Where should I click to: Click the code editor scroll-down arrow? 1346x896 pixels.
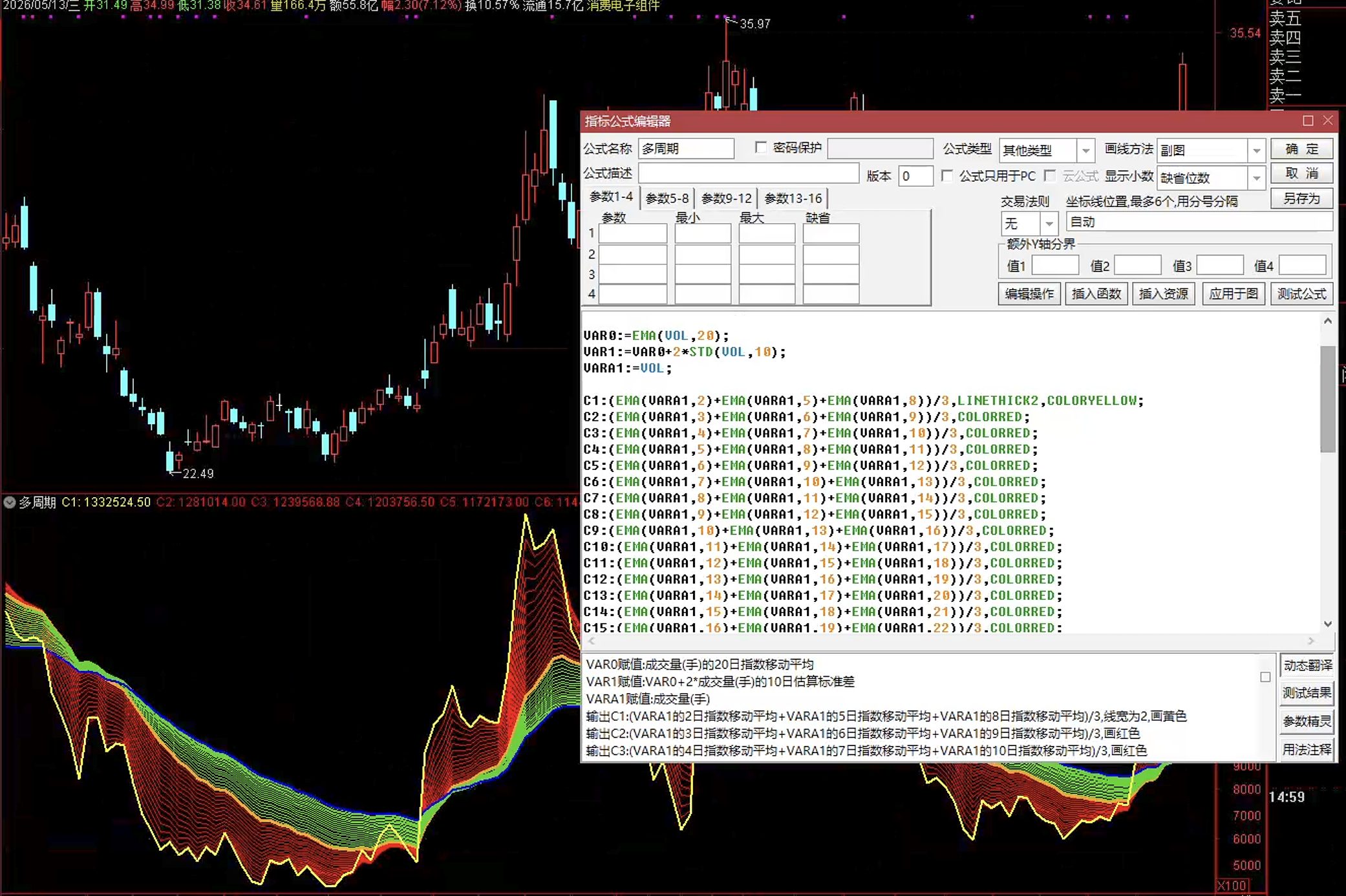[x=1327, y=624]
